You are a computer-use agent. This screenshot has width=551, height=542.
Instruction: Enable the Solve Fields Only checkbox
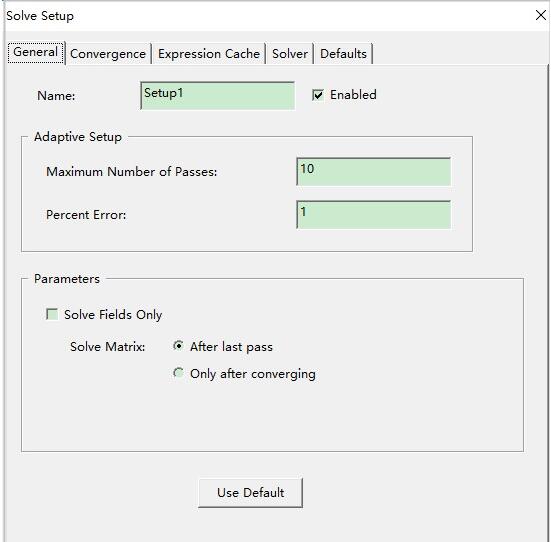[52, 314]
